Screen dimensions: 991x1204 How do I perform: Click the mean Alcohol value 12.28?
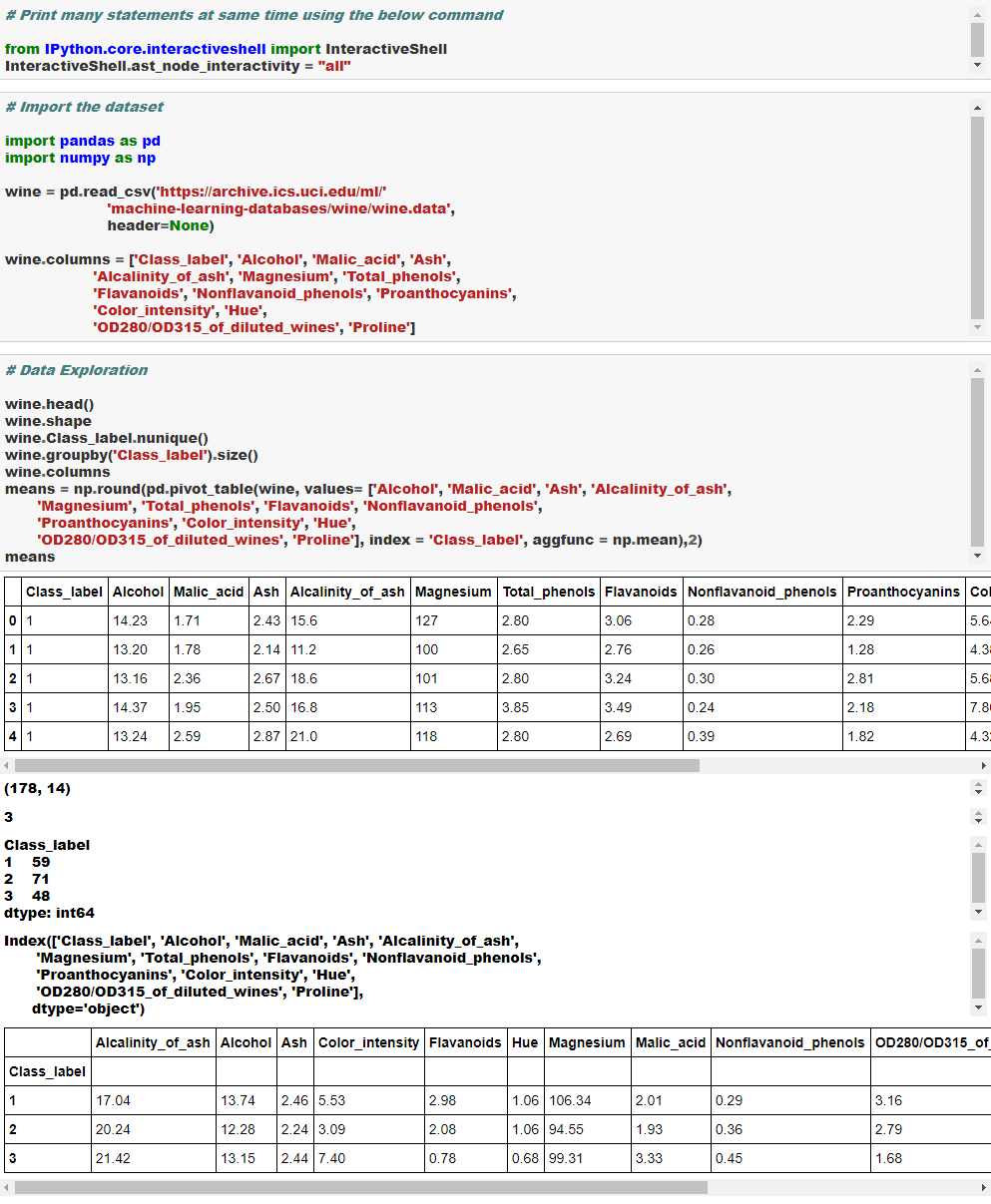coord(238,1129)
